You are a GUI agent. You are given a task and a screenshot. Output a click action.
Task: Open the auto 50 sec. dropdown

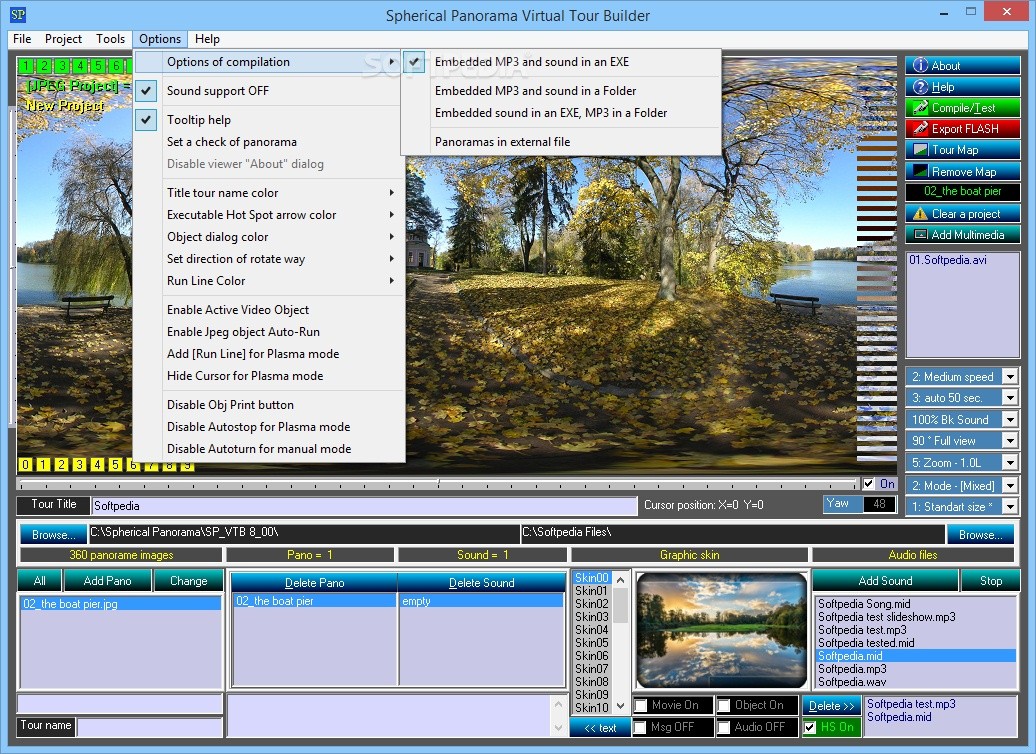(x=1010, y=398)
